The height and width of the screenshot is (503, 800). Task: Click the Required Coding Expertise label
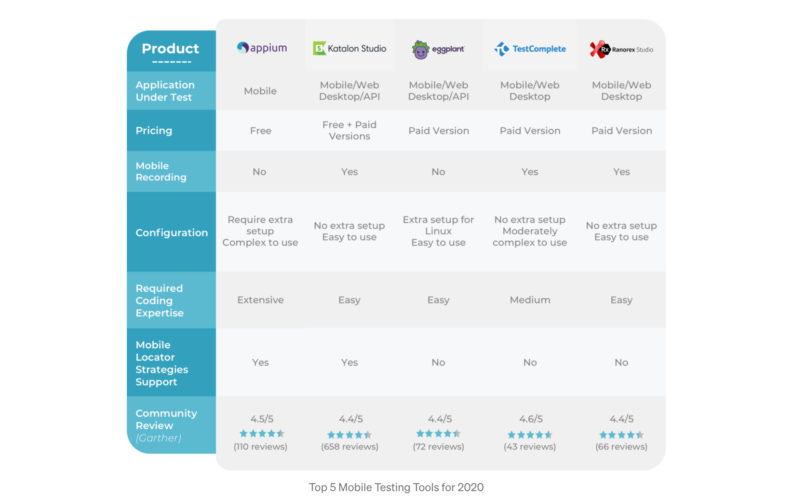pyautogui.click(x=159, y=300)
